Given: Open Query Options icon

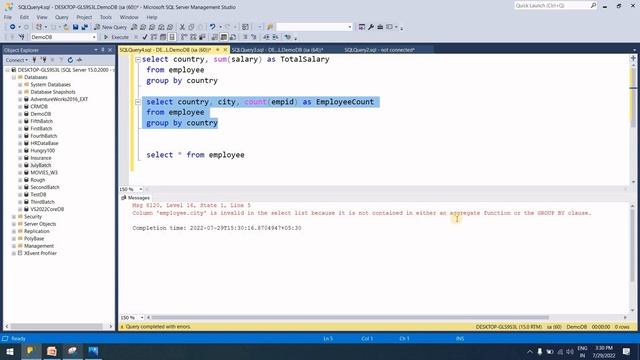Looking at the screenshot, I should 163,37.
